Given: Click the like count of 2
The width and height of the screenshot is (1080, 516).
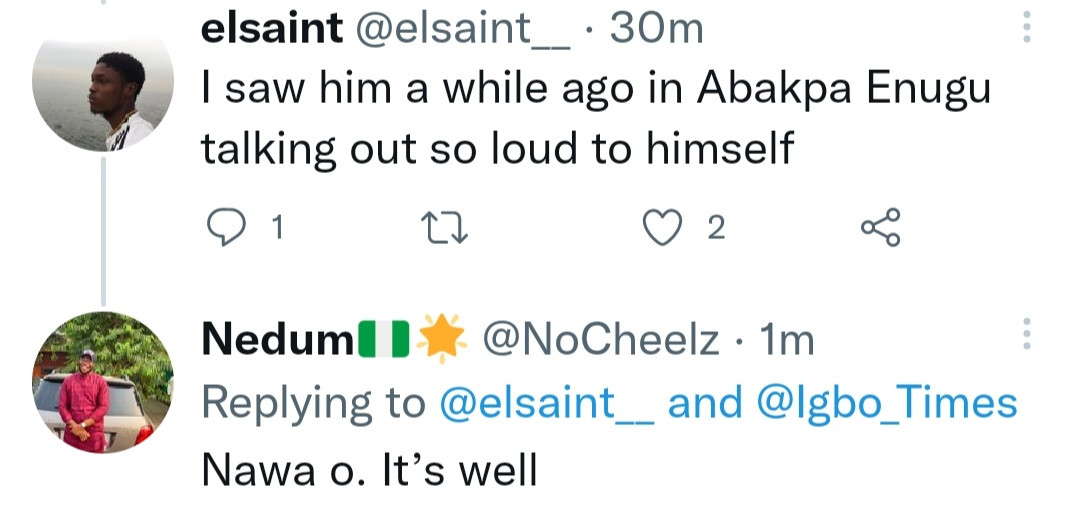Looking at the screenshot, I should click(x=714, y=230).
